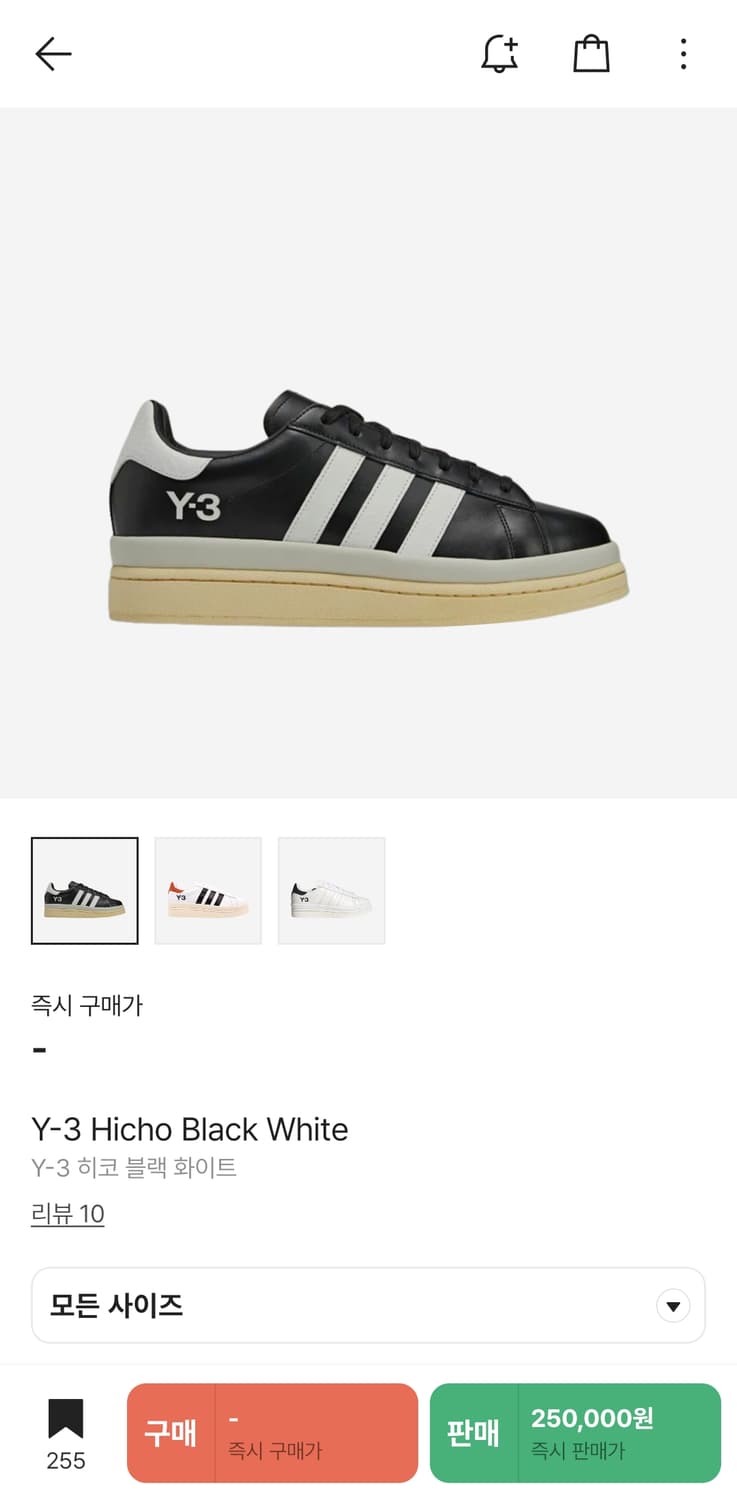Tap the bell-plus price alert icon
The image size is (737, 1500).
pyautogui.click(x=499, y=54)
